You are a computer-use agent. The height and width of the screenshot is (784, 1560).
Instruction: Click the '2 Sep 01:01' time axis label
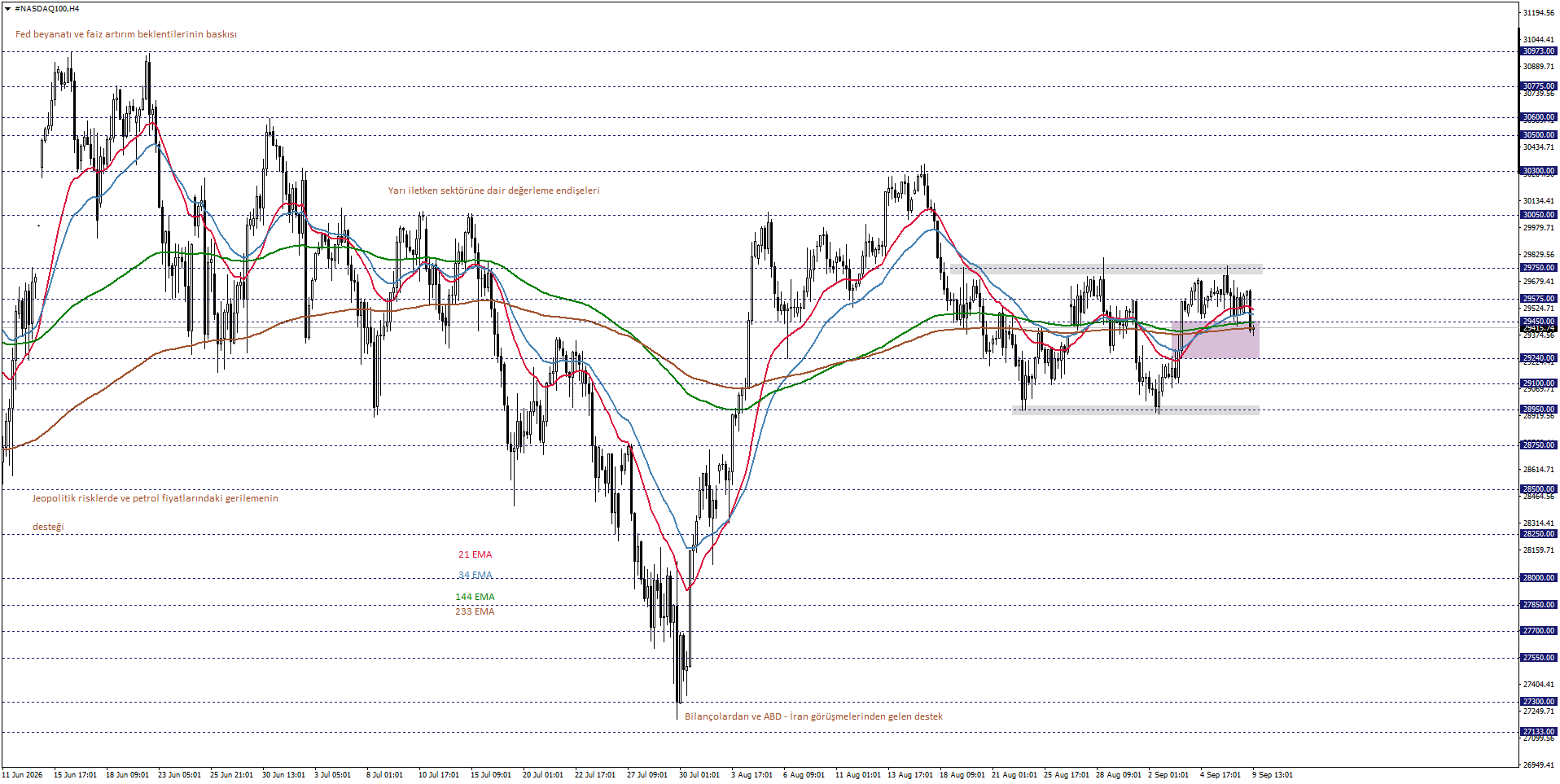1168,775
